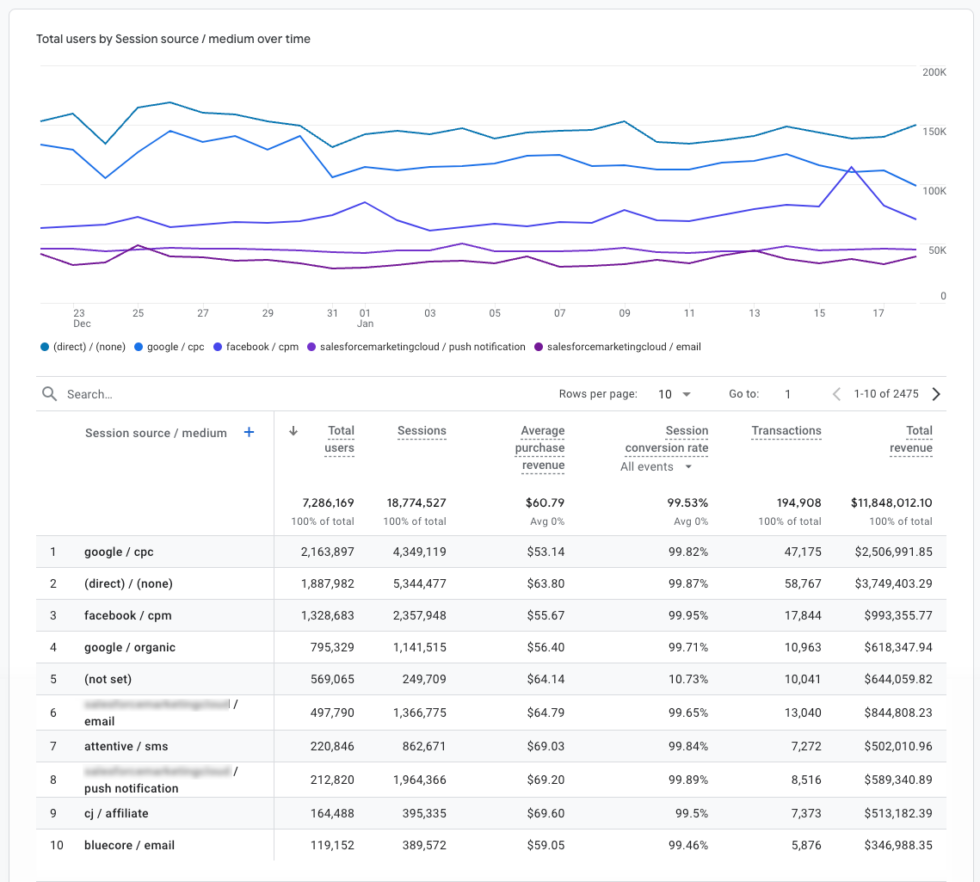
Task: Toggle the facebook / cpm legend entry
Action: [x=218, y=346]
